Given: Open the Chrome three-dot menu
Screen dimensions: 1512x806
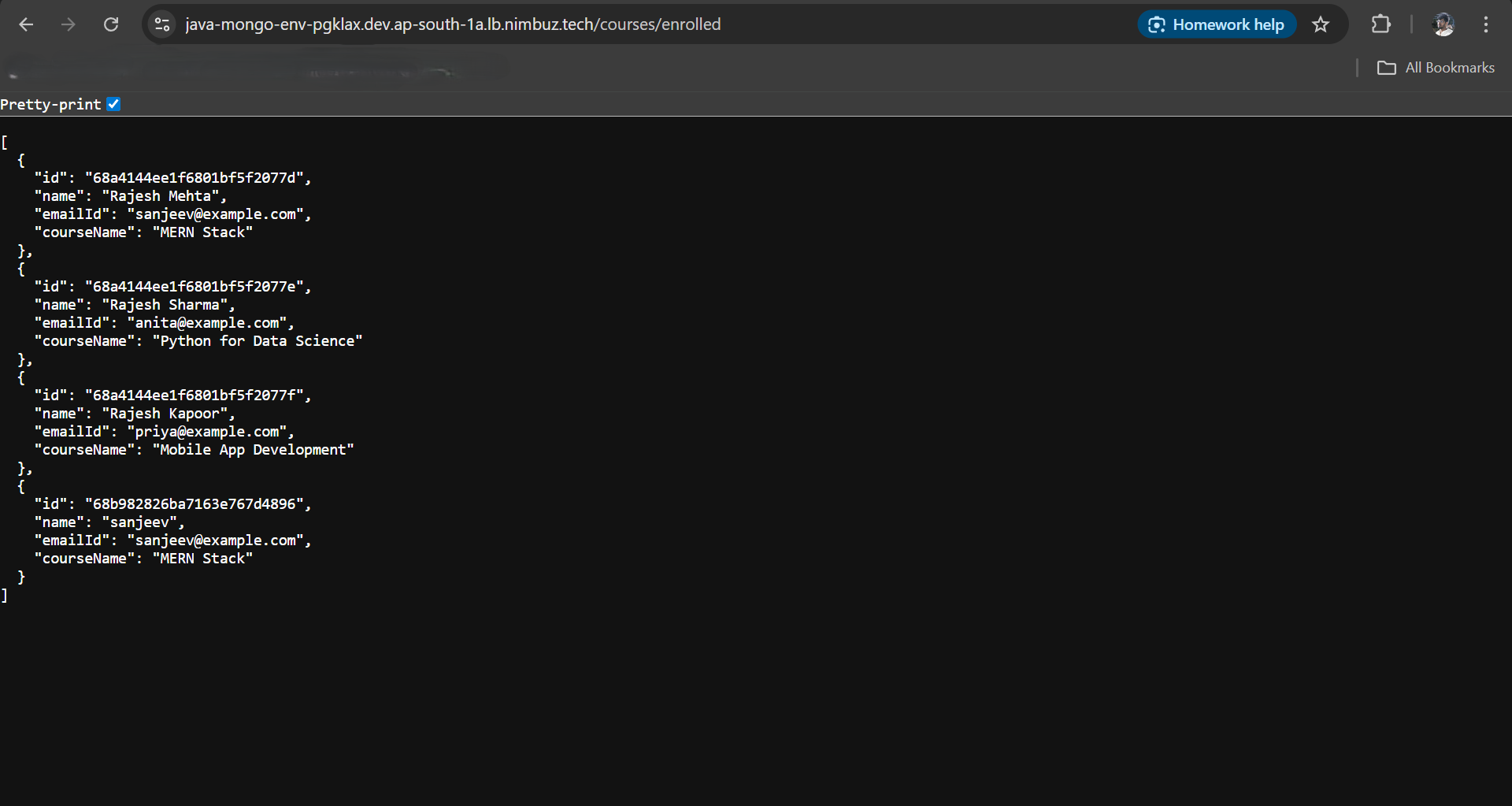Looking at the screenshot, I should (x=1486, y=24).
